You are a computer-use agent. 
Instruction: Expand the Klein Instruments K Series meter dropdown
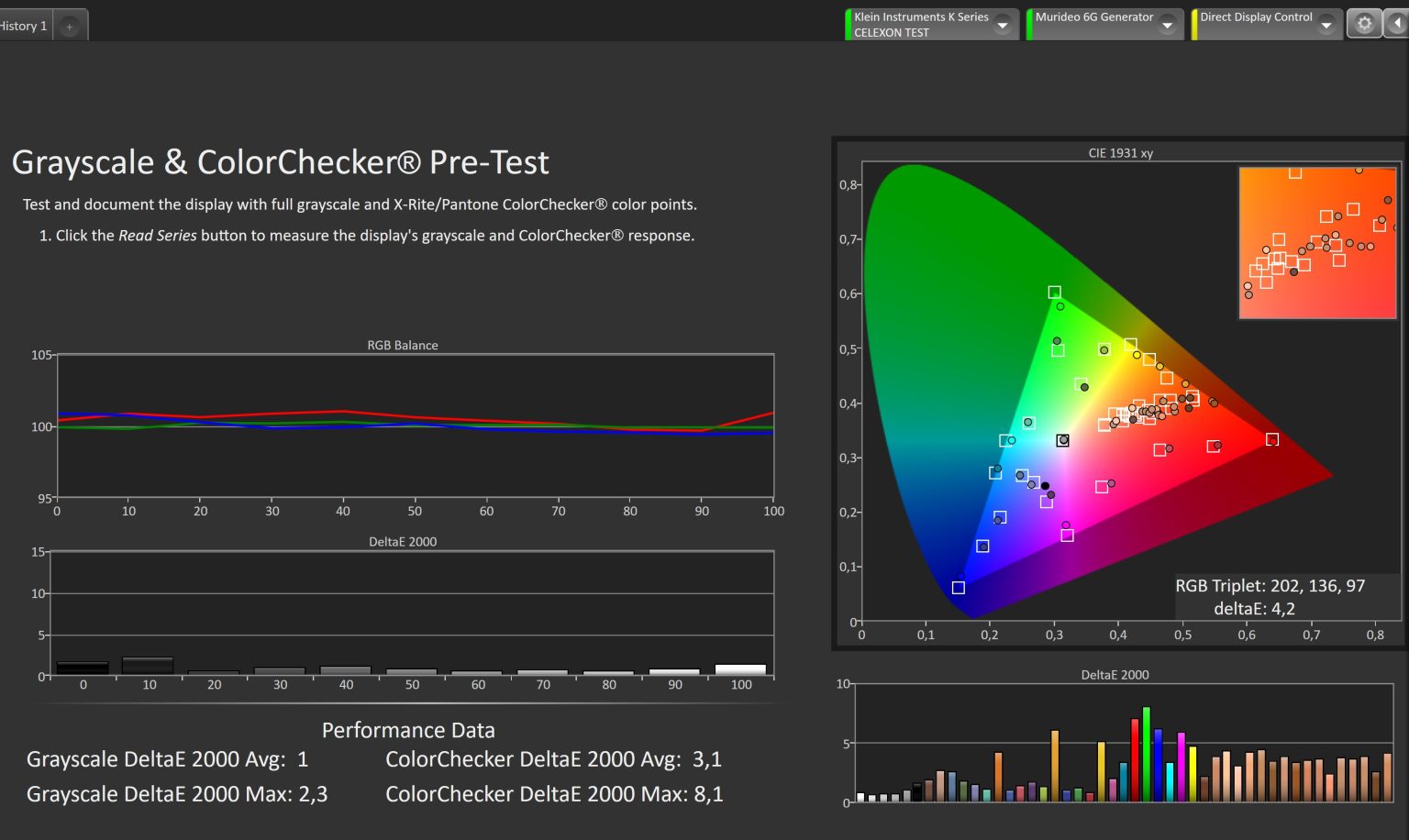pos(1003,25)
